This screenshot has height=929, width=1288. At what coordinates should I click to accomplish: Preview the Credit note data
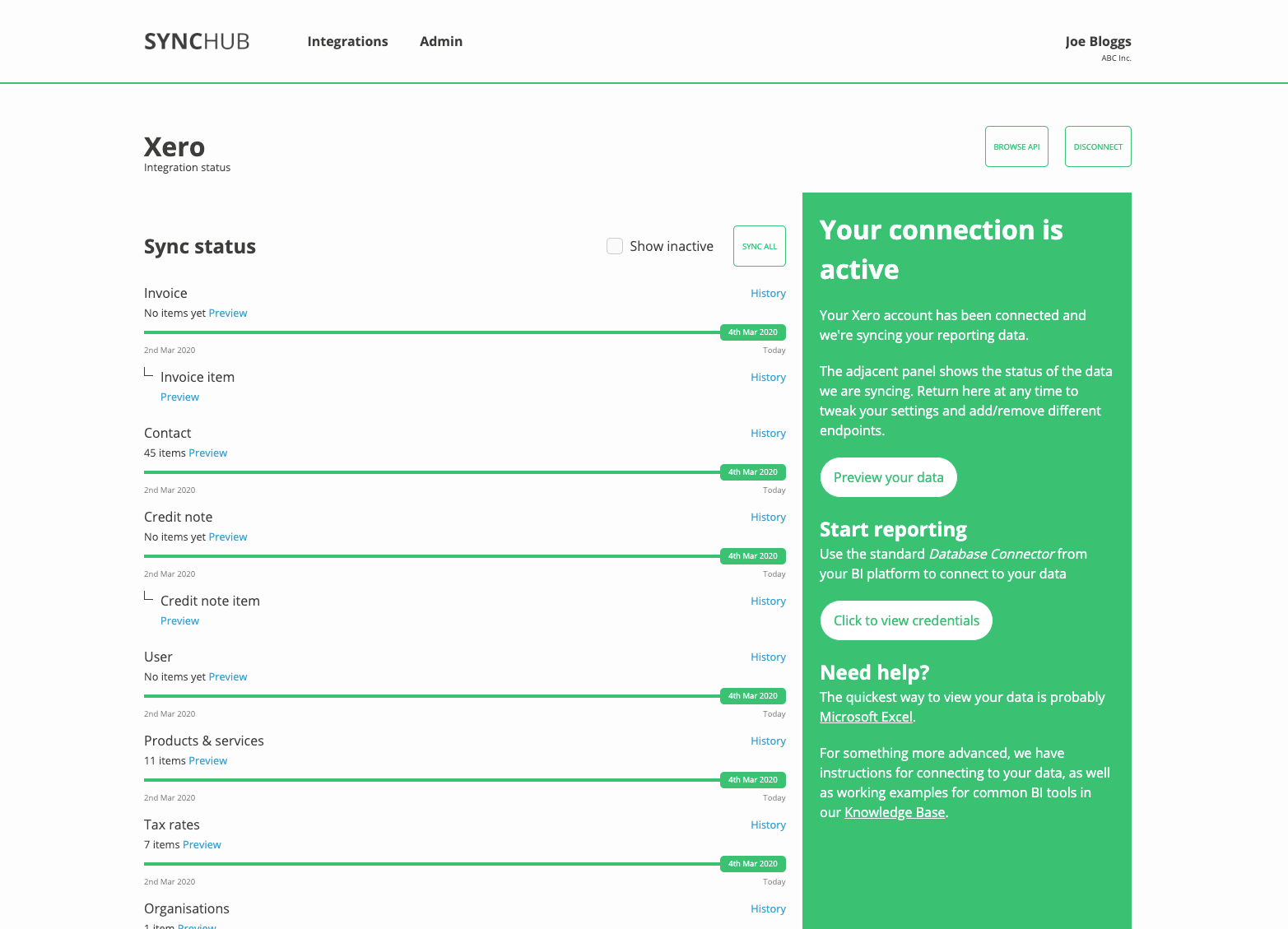coord(228,536)
